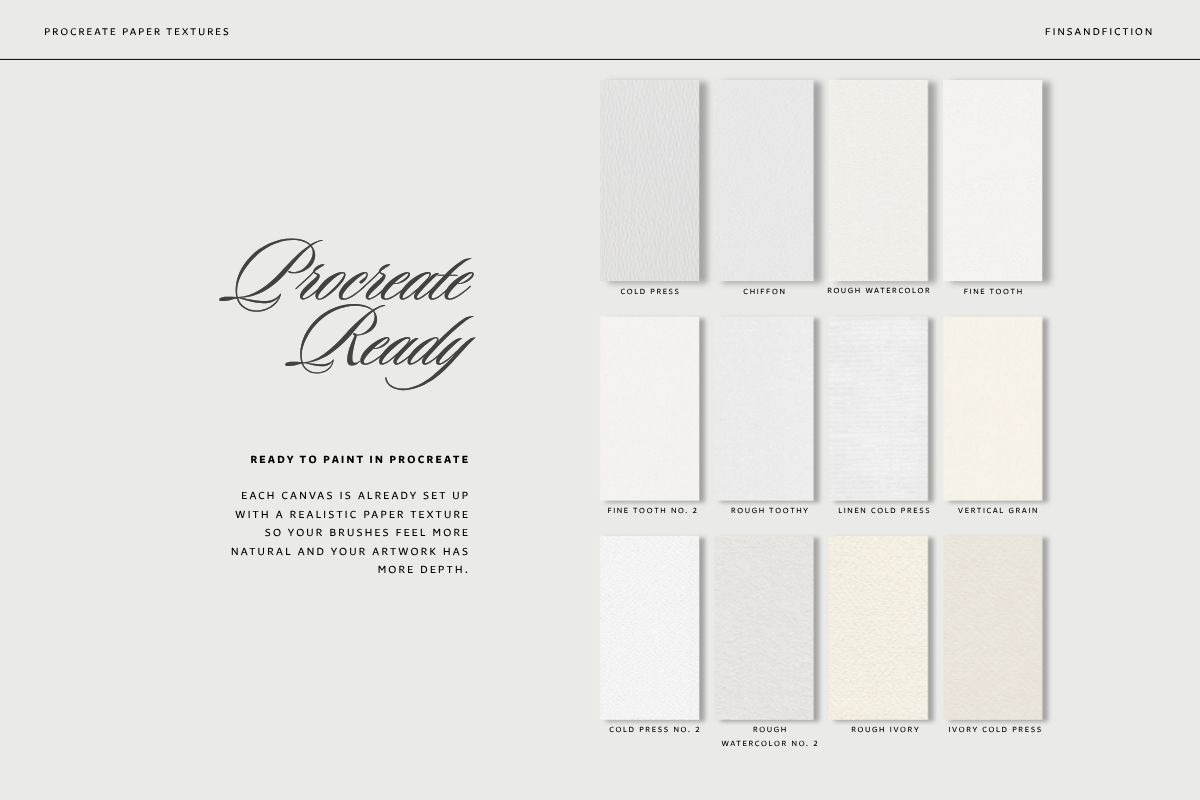The height and width of the screenshot is (800, 1200).
Task: Click the Procreate Paper Textures header text
Action: click(x=137, y=32)
